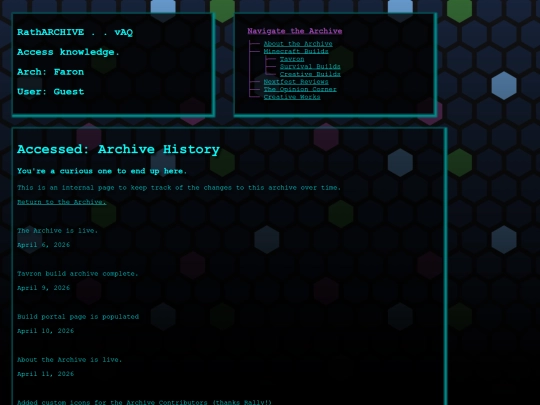This screenshot has width=540, height=405.
Task: Open the Minecraft Builds link
Action: (x=296, y=51)
